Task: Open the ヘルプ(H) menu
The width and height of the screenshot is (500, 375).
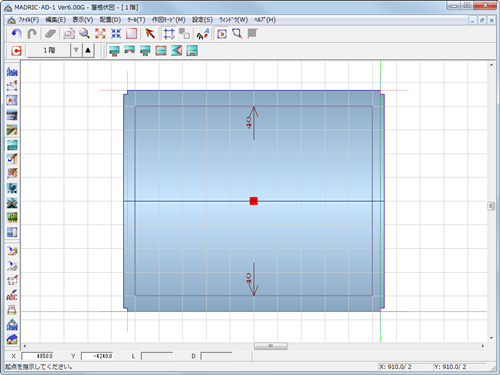Action: coord(265,20)
